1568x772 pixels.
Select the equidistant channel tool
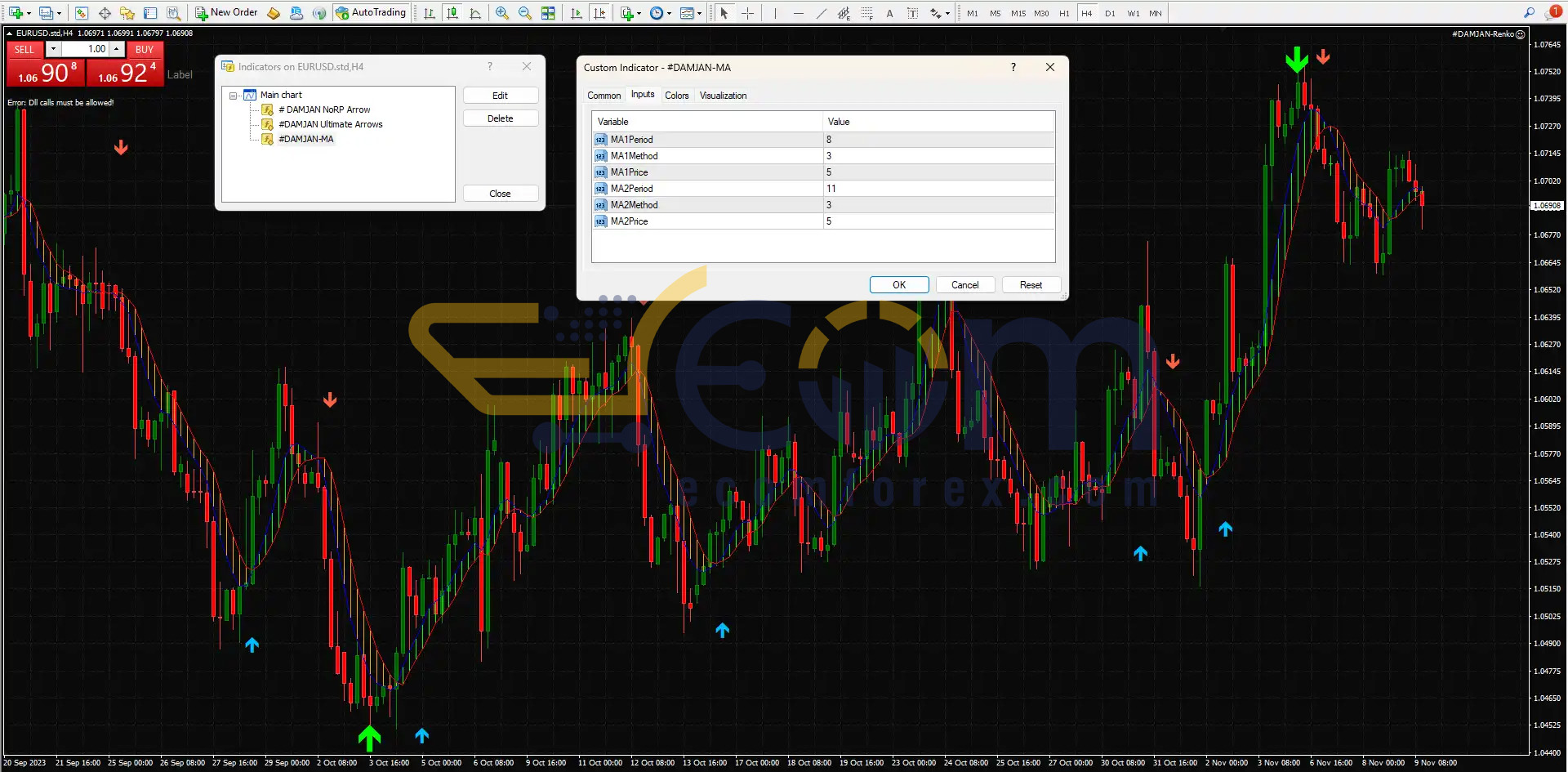click(844, 13)
